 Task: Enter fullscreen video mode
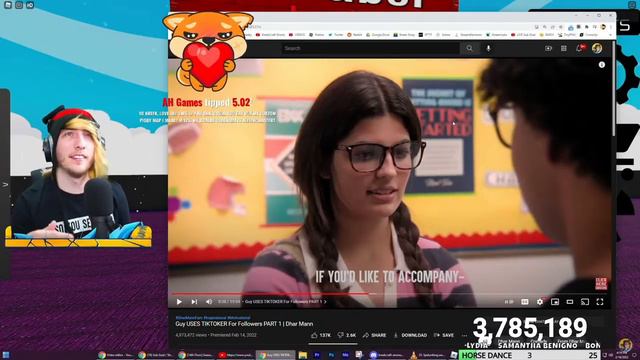pyautogui.click(x=600, y=302)
